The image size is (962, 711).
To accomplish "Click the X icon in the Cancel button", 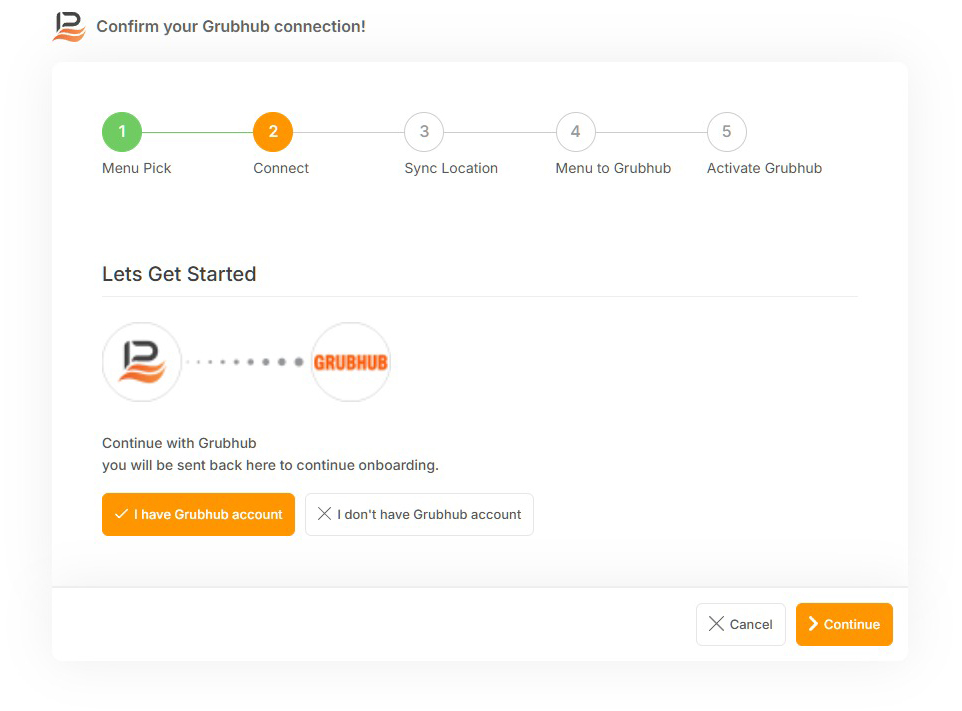I will [x=716, y=624].
